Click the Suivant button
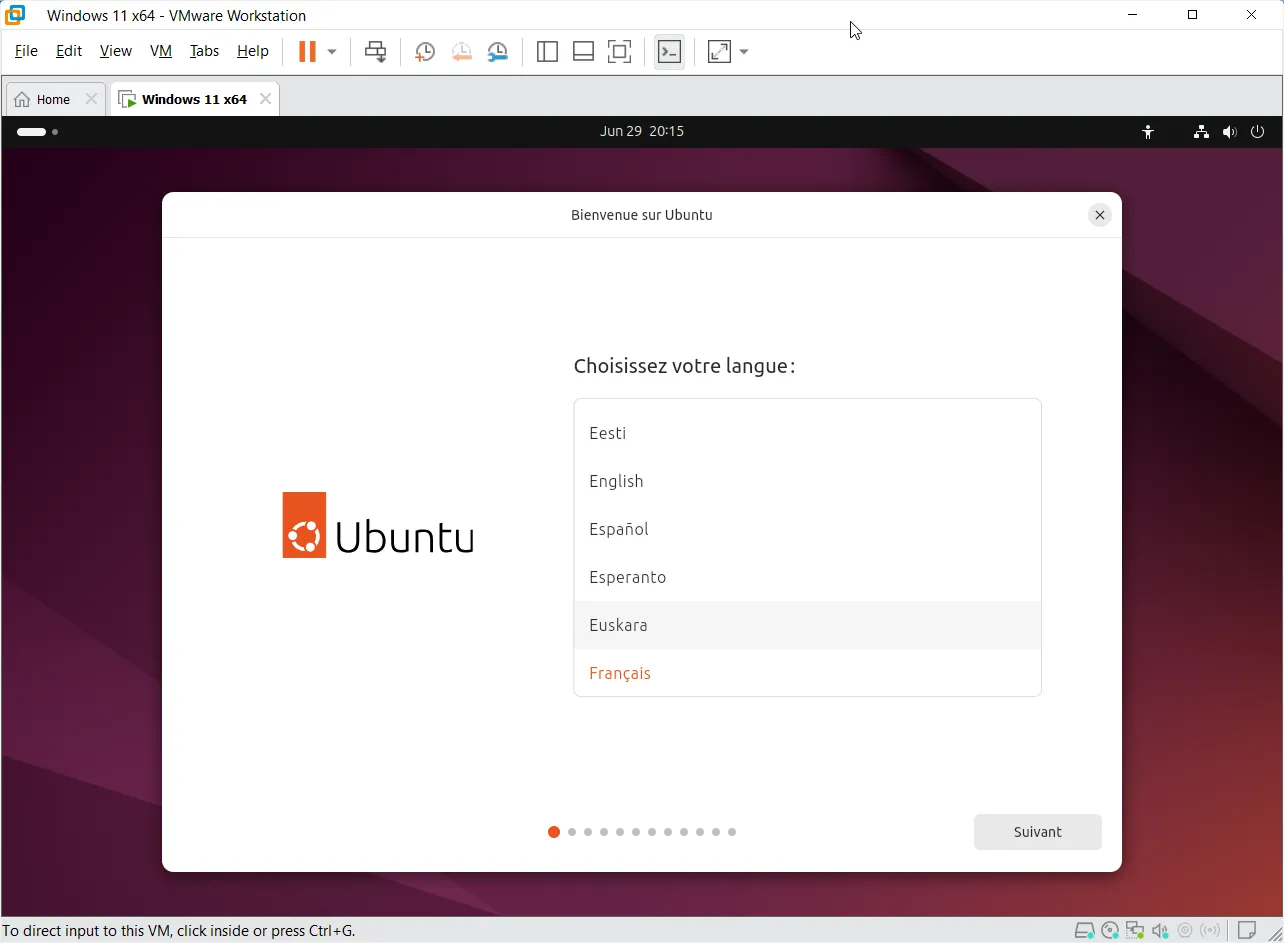 point(1038,832)
